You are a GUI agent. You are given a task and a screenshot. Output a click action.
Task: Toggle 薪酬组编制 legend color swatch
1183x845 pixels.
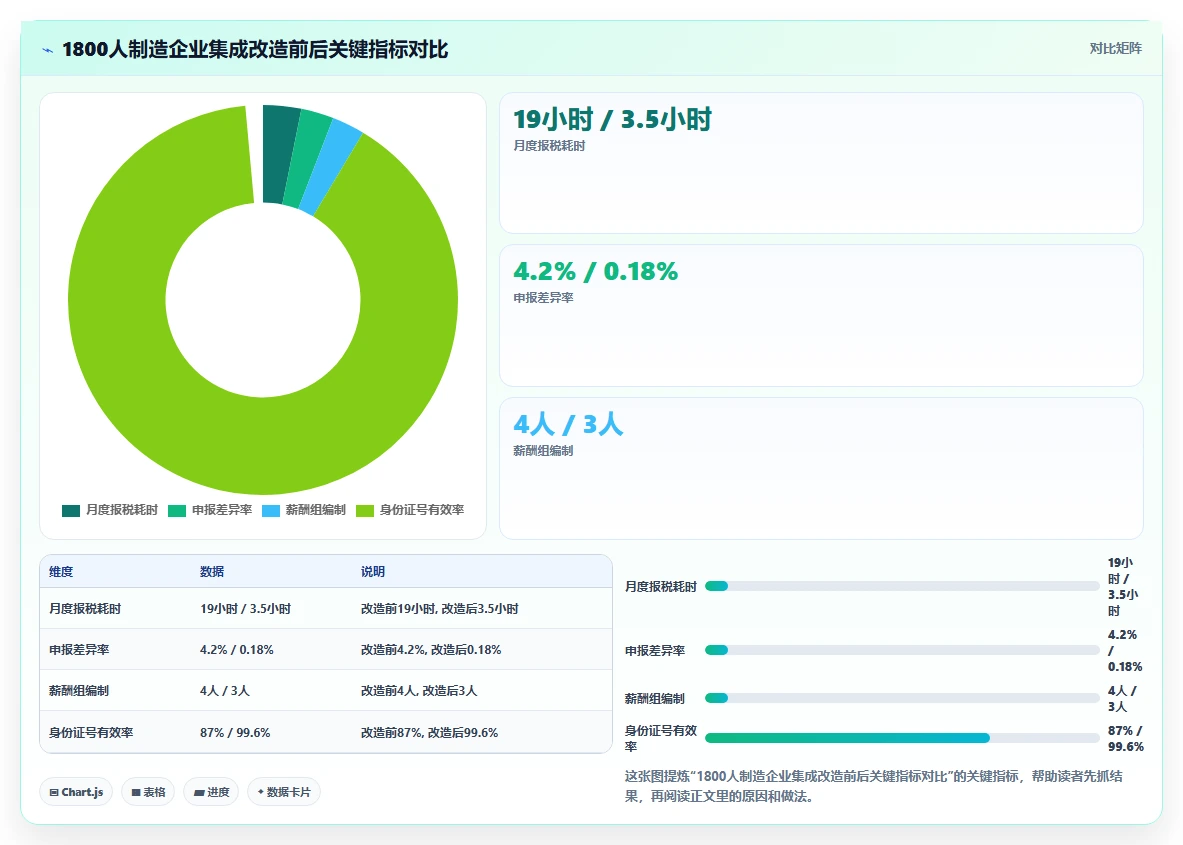[x=271, y=511]
